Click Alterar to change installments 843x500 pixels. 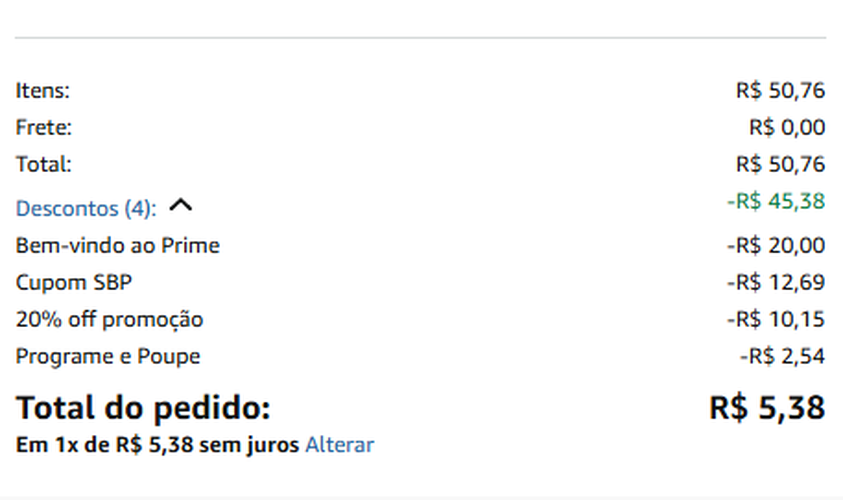339,445
